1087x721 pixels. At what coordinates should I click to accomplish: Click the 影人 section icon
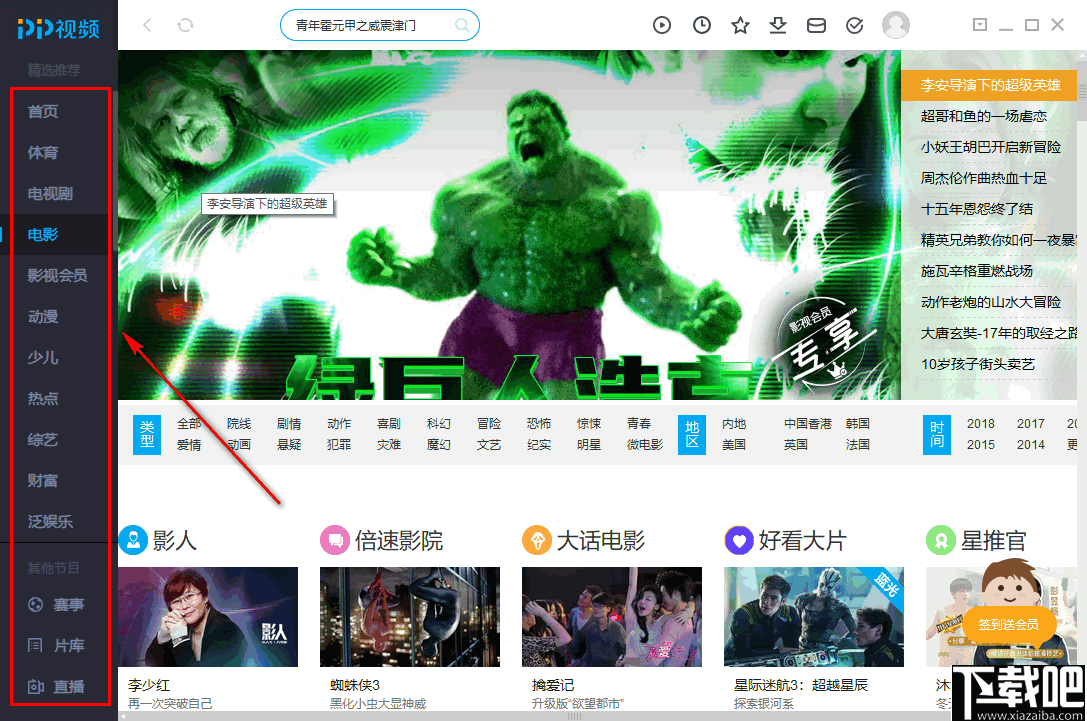133,540
